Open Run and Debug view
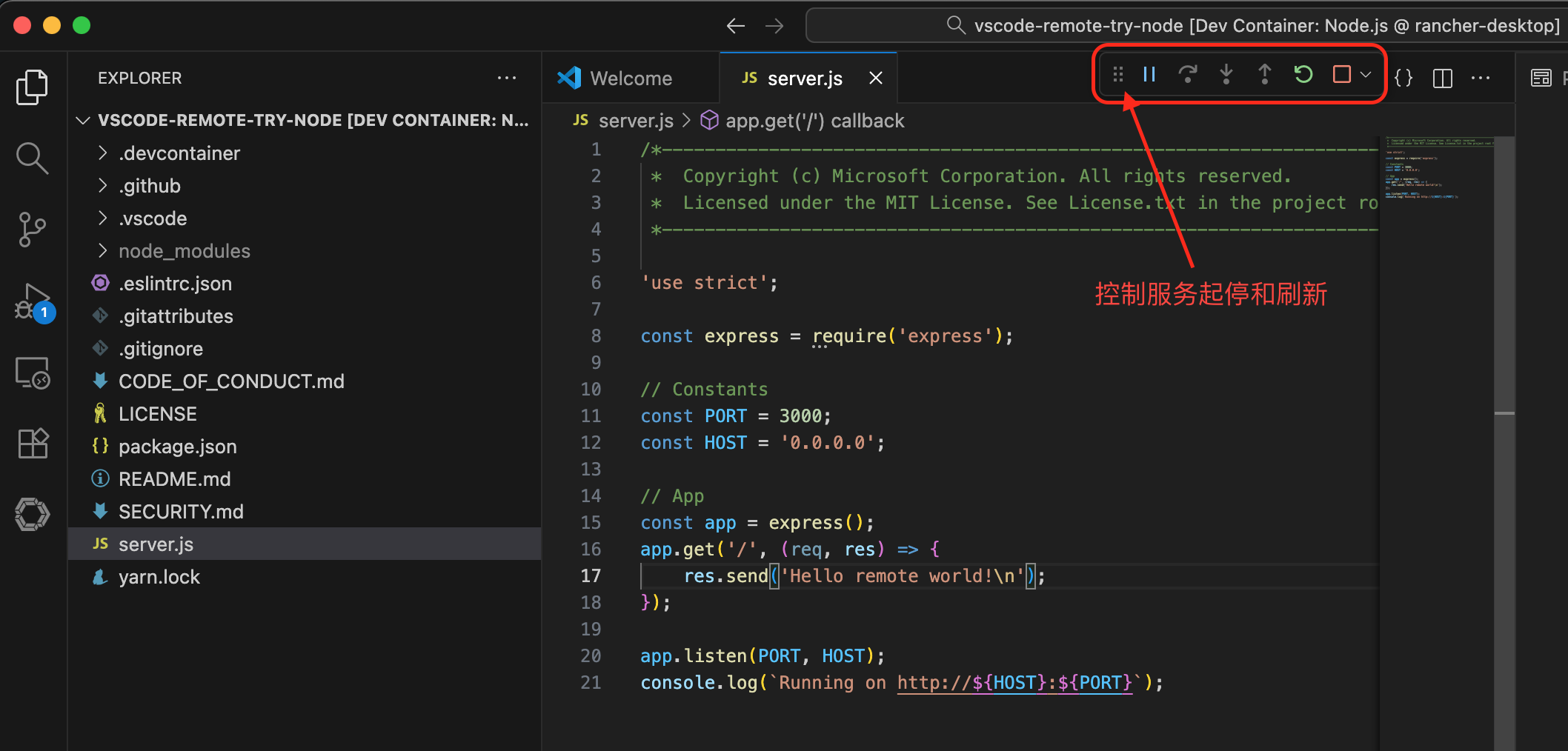This screenshot has width=1568, height=751. tap(32, 301)
